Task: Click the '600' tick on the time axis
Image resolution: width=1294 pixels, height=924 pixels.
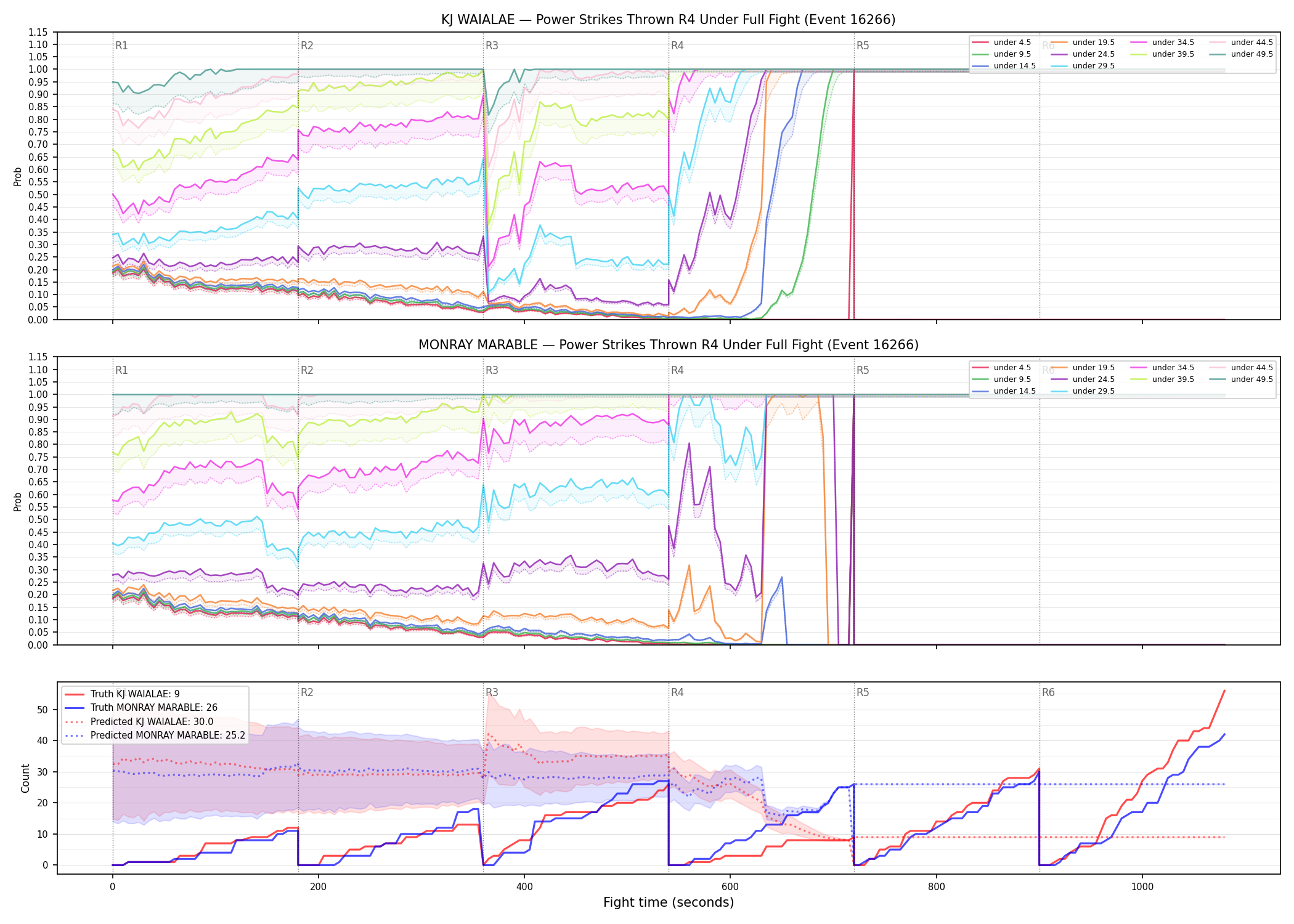Action: tap(730, 886)
